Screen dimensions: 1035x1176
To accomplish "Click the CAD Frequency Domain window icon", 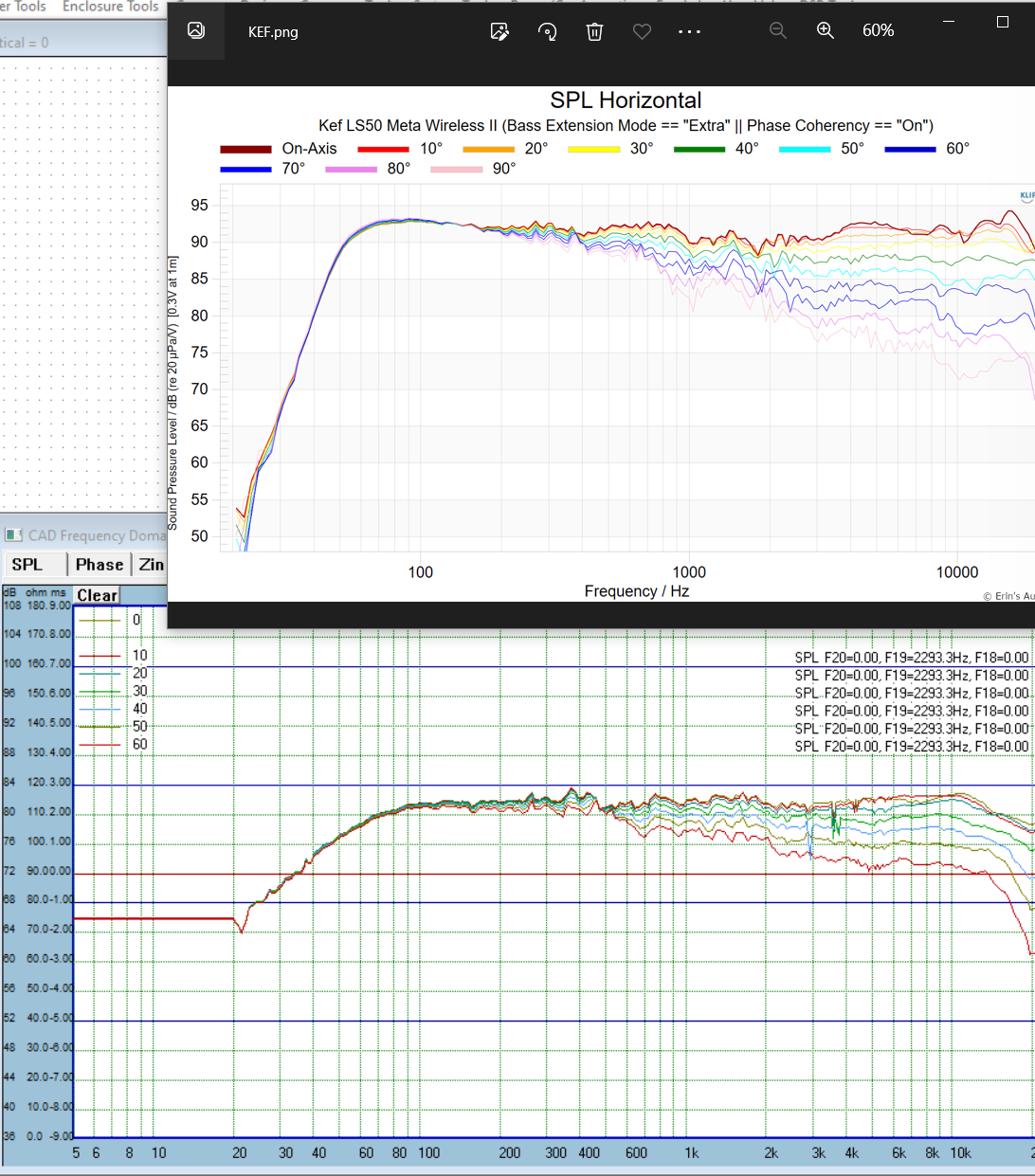I will [14, 535].
